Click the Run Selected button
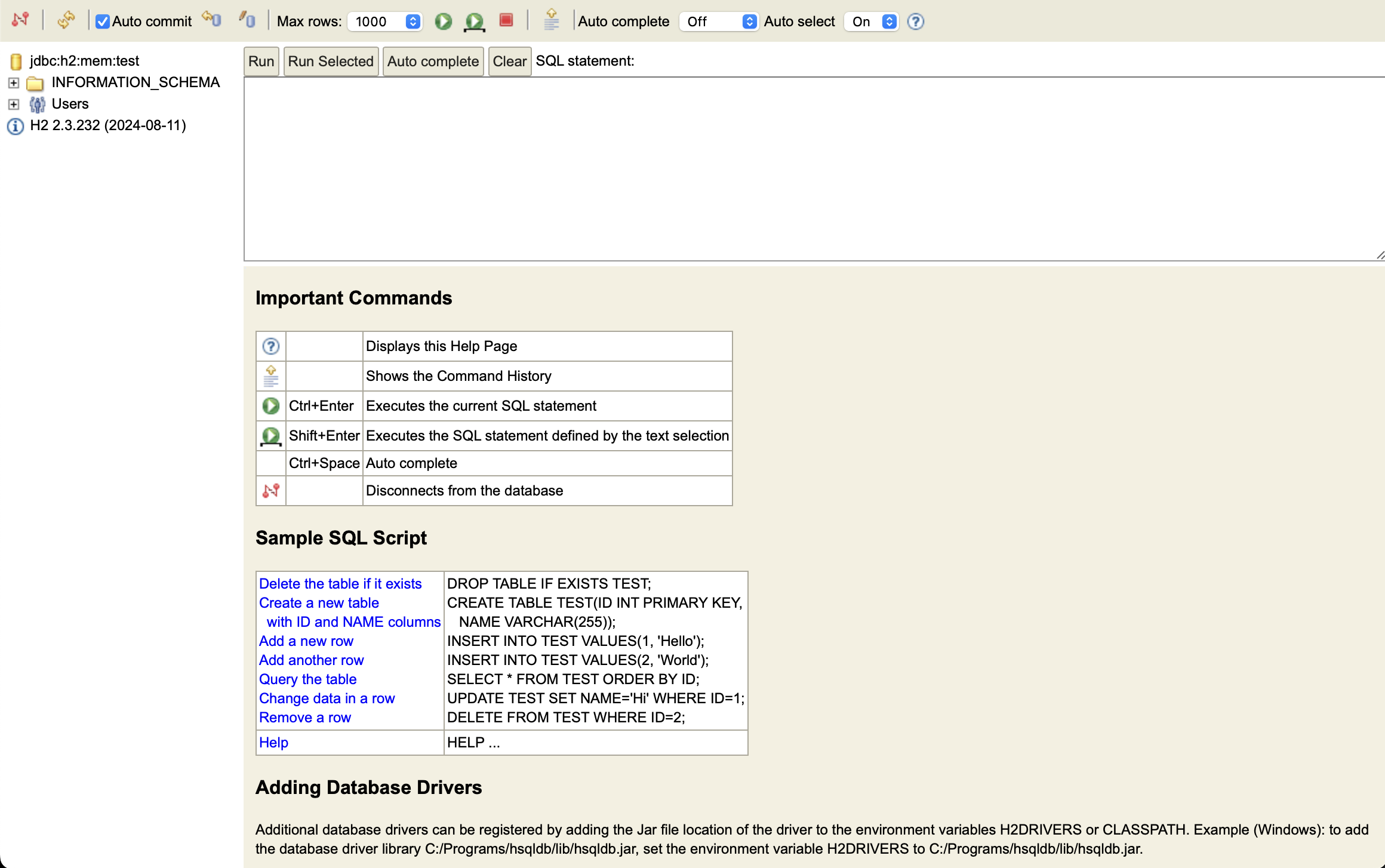Screen dimensions: 1385x868 pos(331,61)
